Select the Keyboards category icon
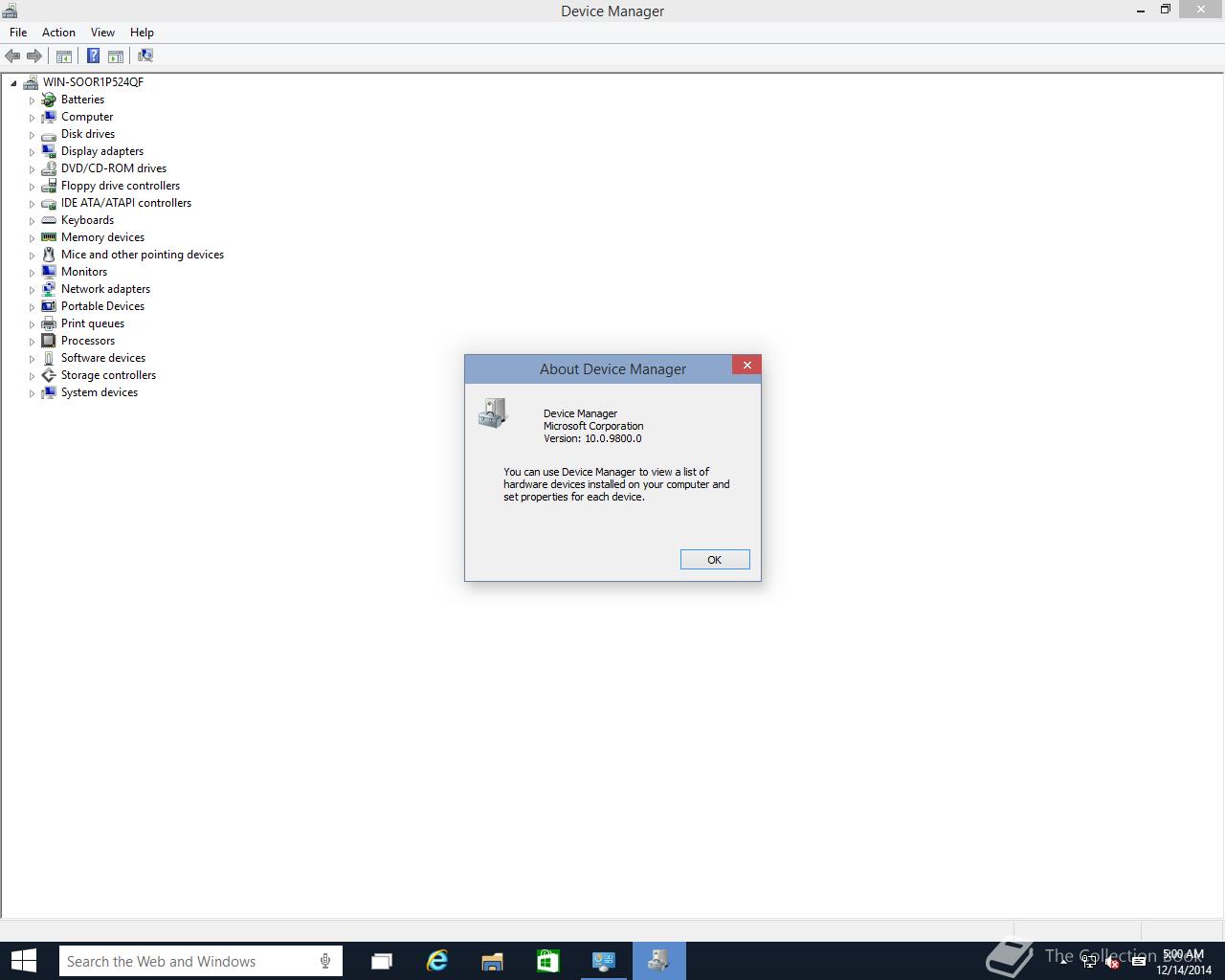 coord(49,220)
